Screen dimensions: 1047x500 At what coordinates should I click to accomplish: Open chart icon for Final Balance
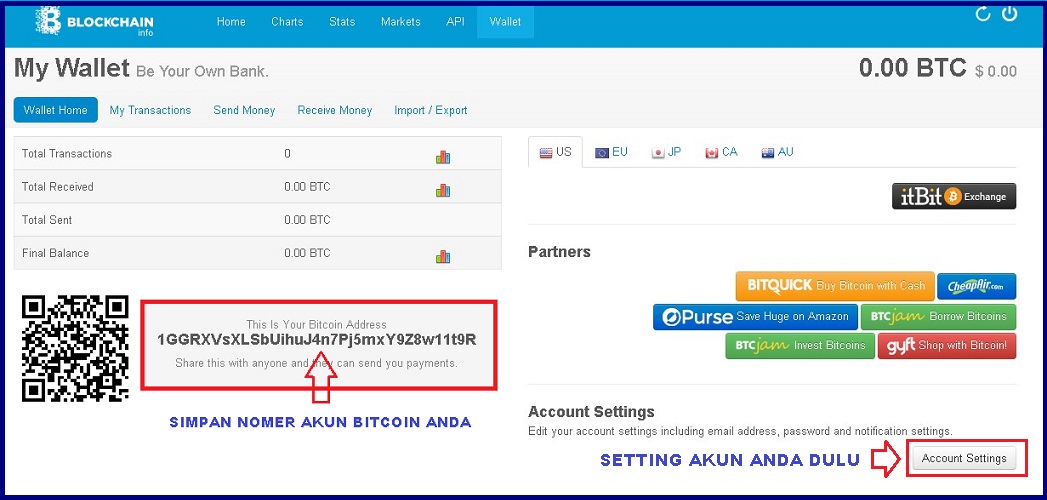pos(443,256)
